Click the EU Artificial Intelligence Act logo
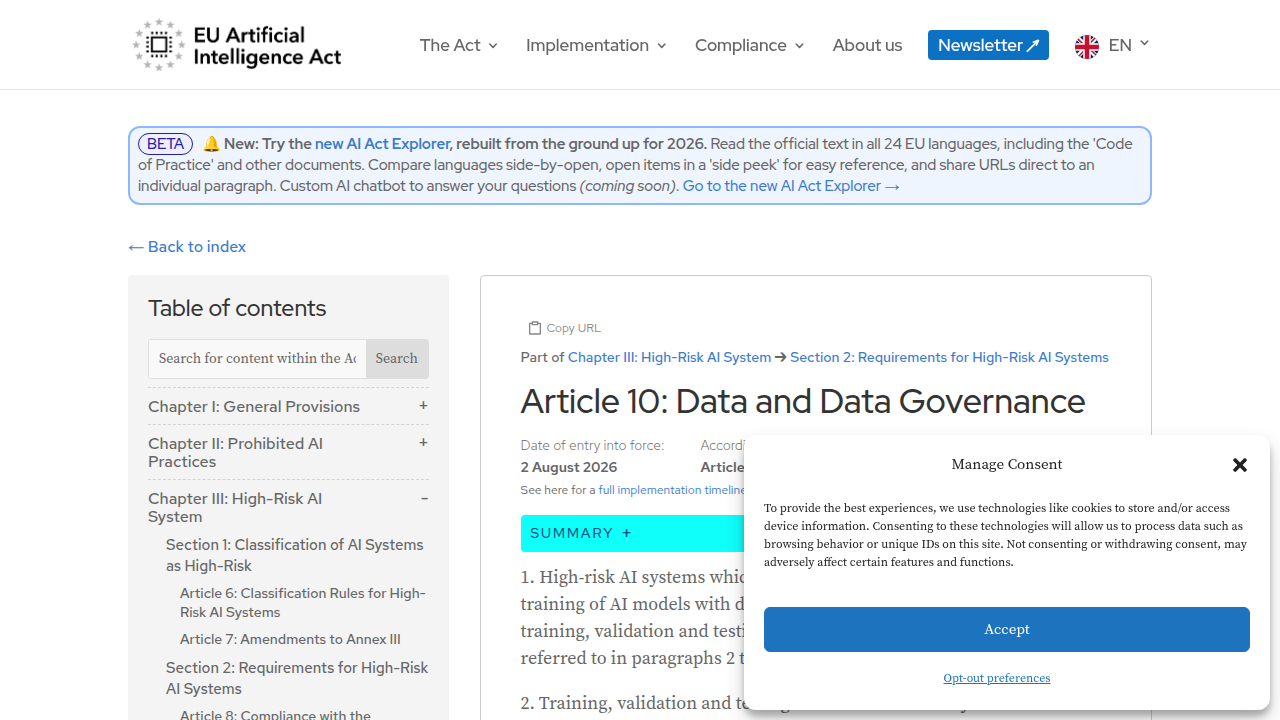The height and width of the screenshot is (720, 1280). click(237, 45)
